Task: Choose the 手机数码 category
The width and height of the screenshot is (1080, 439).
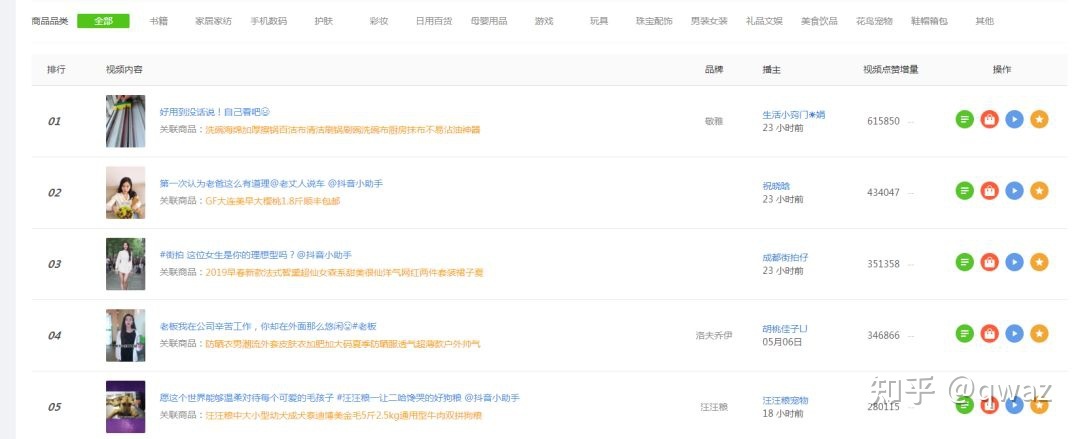Action: click(269, 21)
